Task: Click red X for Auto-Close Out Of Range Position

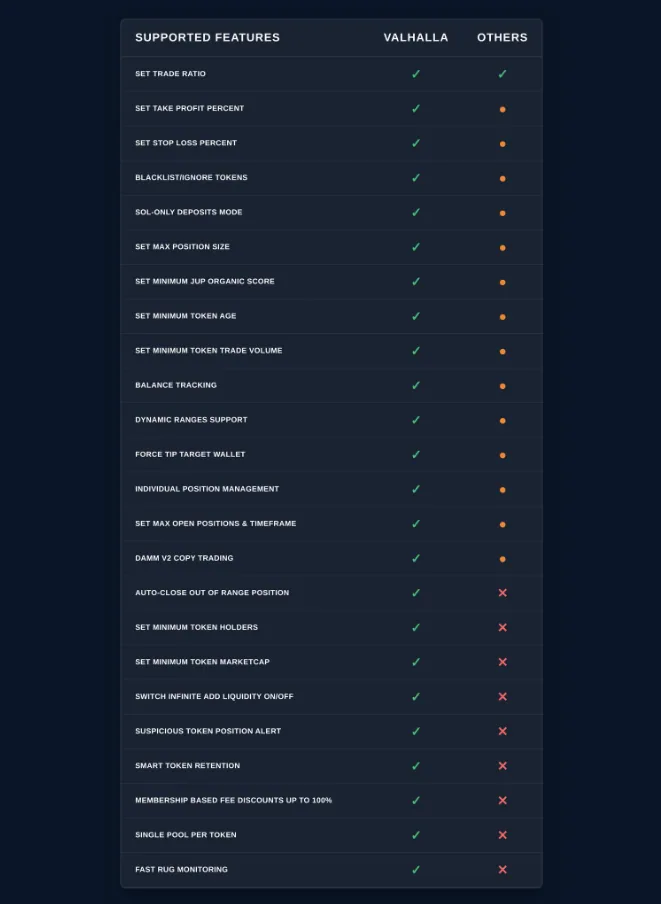Action: tap(503, 593)
